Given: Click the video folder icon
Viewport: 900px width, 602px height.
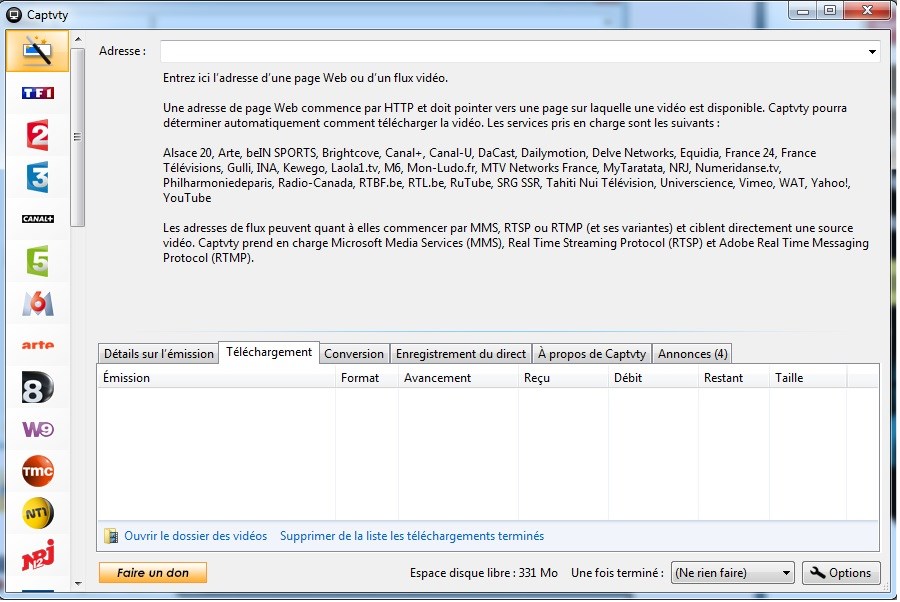Looking at the screenshot, I should click(x=111, y=536).
